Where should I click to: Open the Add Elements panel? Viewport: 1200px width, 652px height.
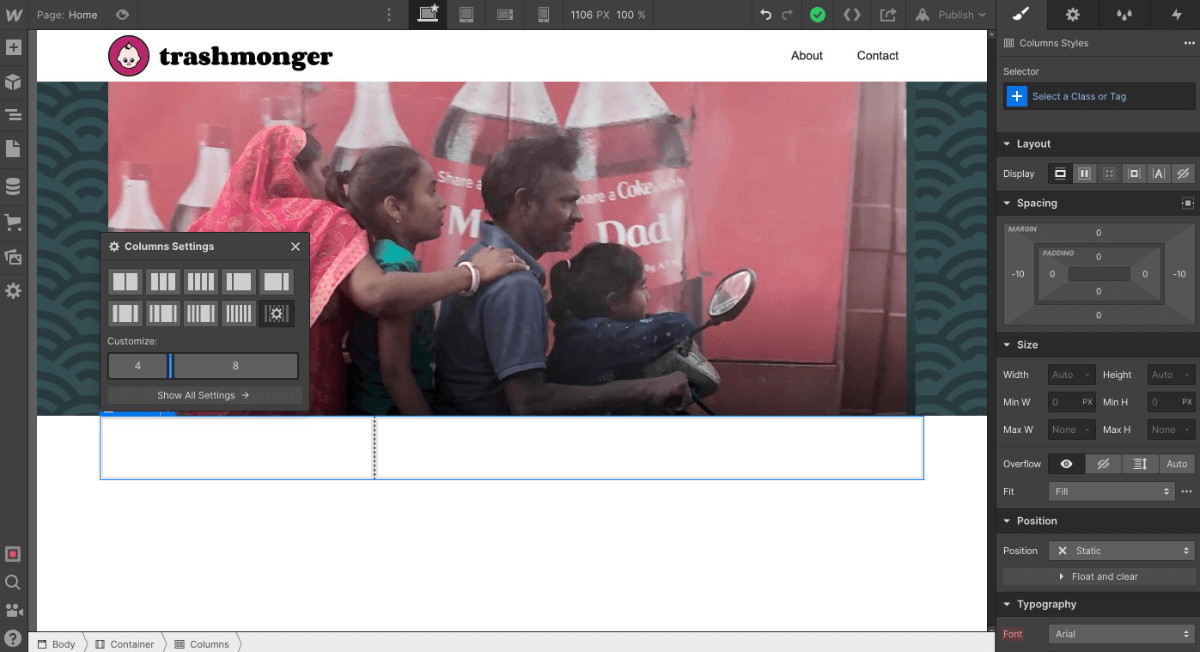[13, 48]
